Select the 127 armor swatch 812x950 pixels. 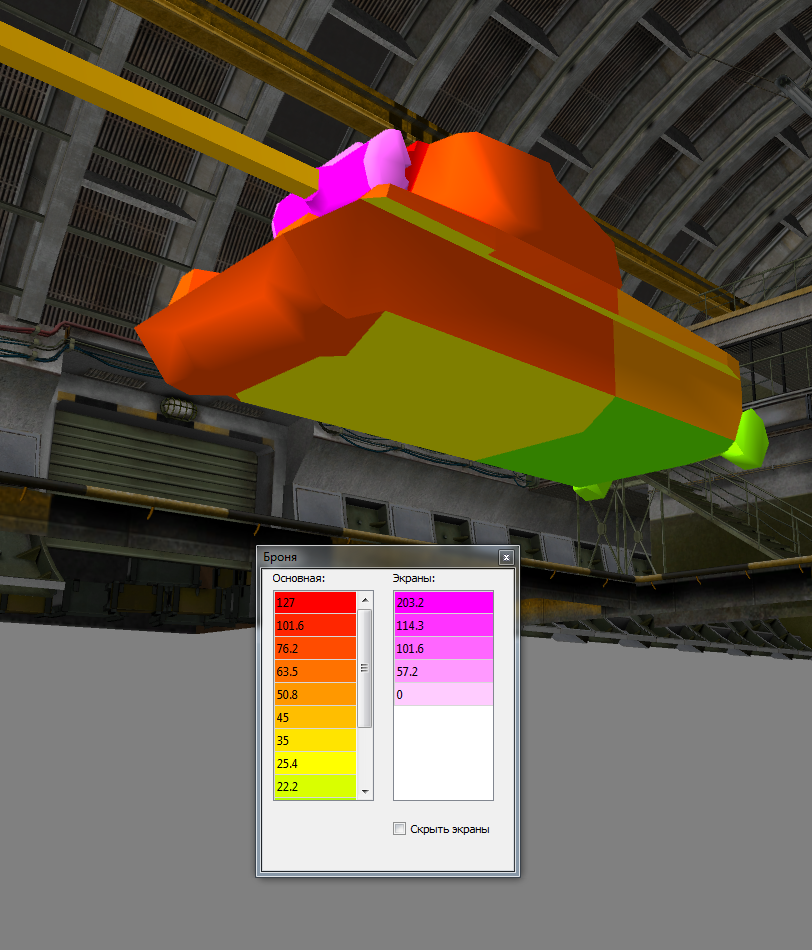(315, 602)
